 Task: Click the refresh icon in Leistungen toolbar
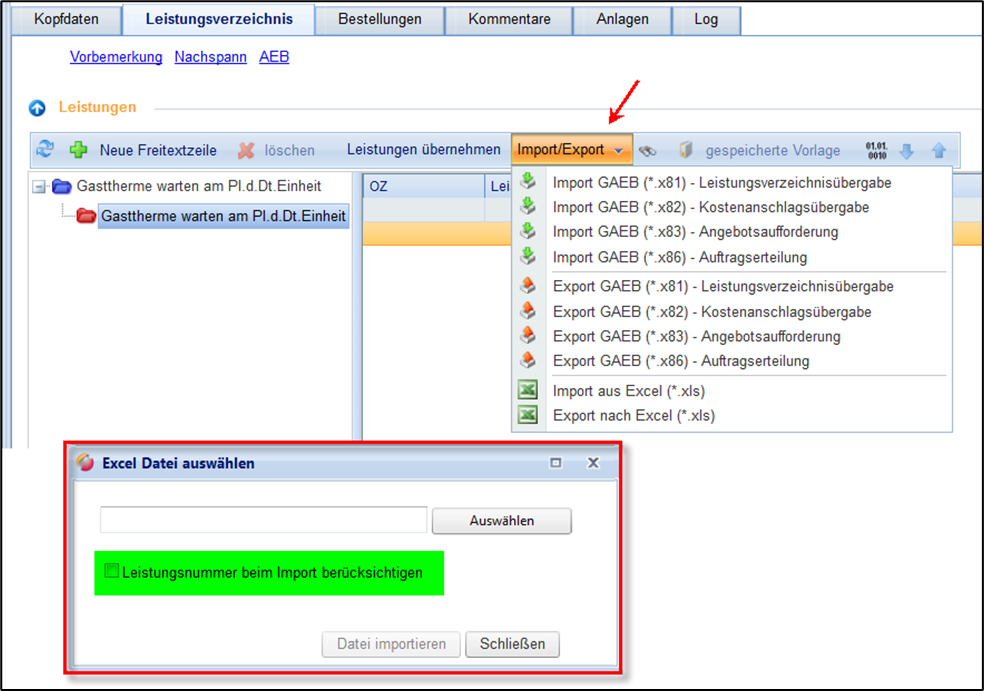45,150
